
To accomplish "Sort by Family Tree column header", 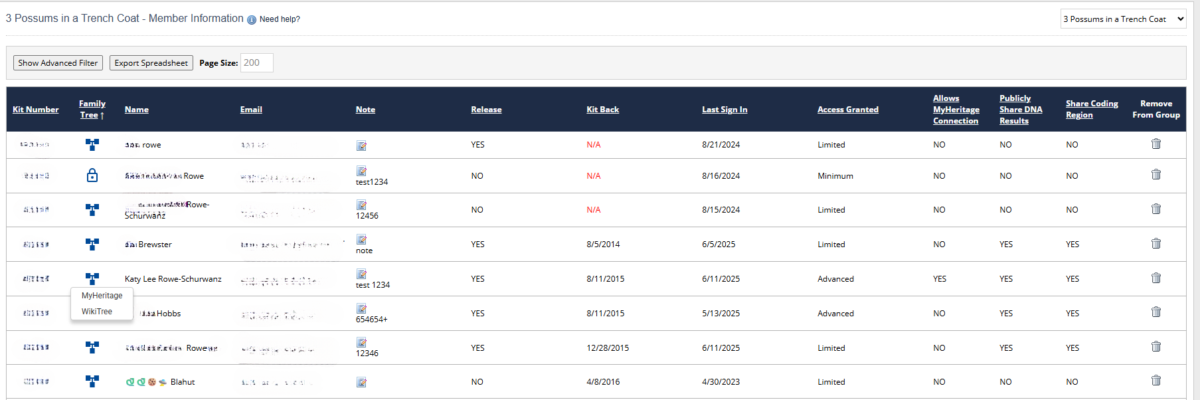I will 92,109.
